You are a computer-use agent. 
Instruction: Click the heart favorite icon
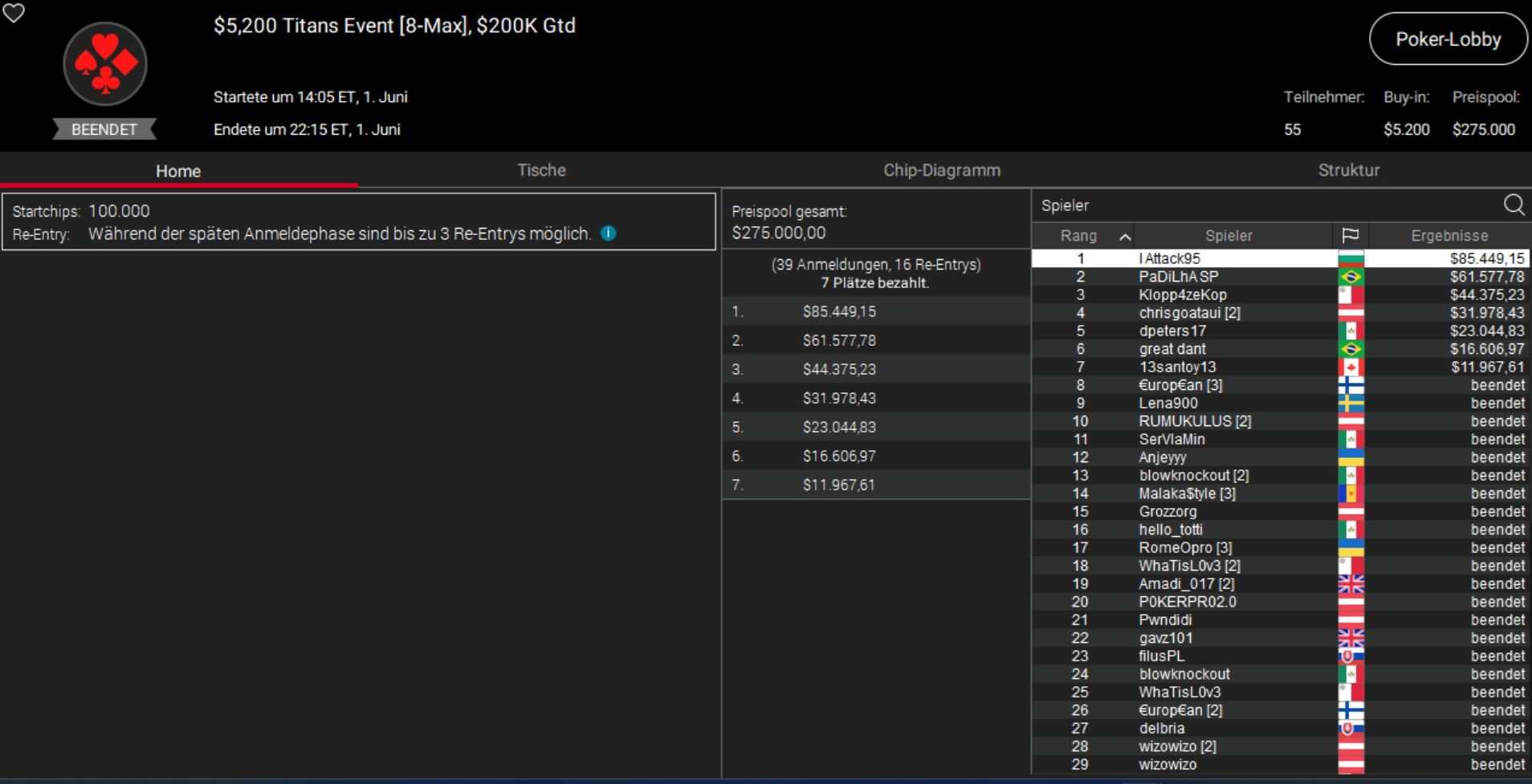[x=14, y=13]
